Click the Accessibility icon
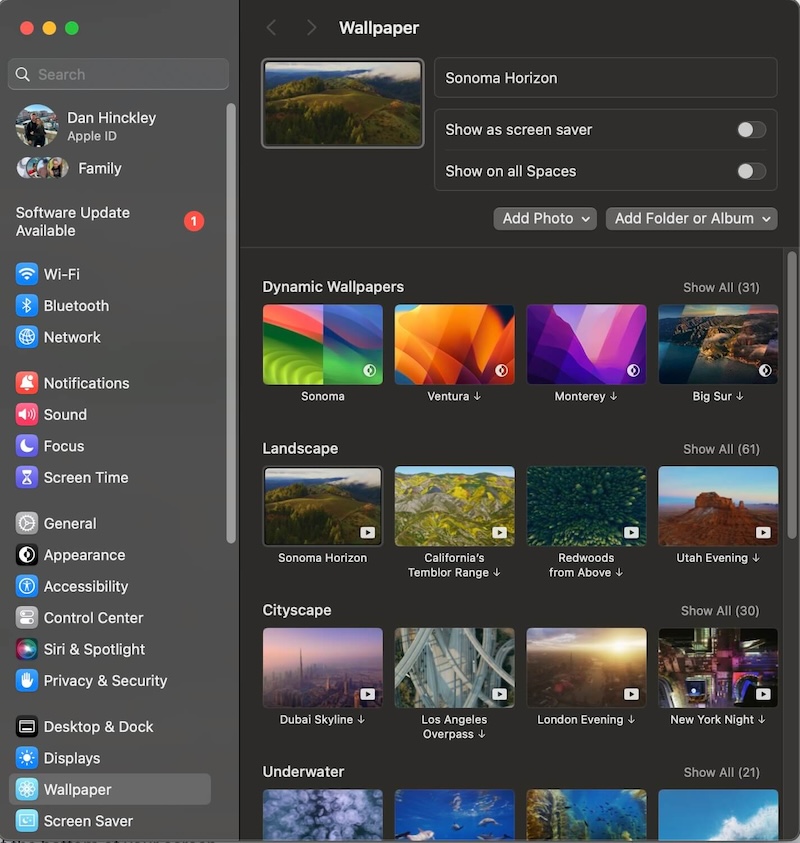The width and height of the screenshot is (800, 843). point(26,586)
